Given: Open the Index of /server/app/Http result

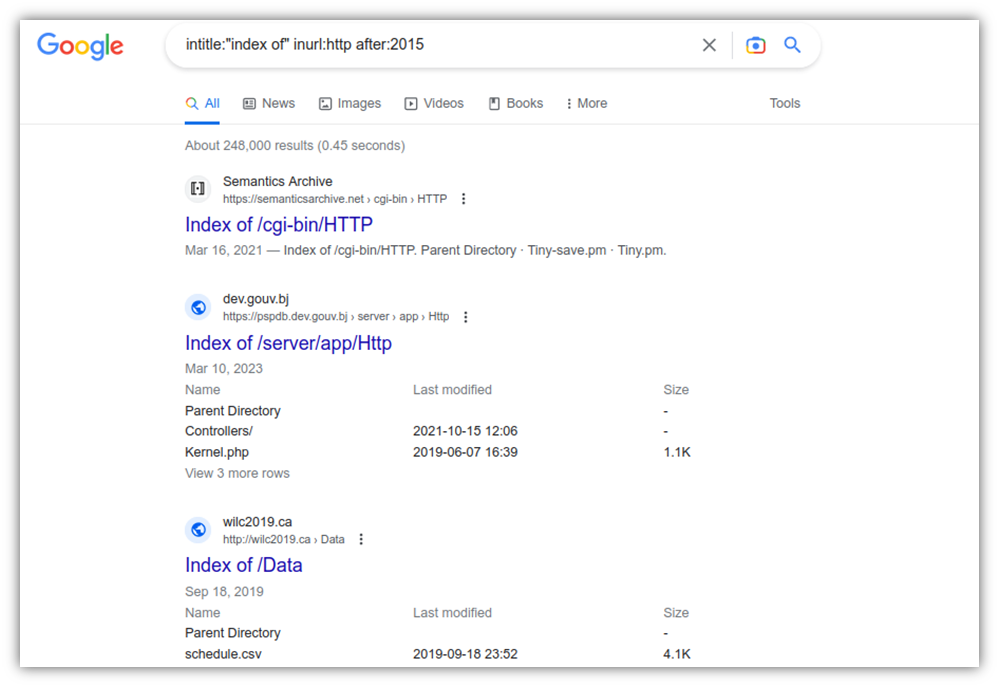Looking at the screenshot, I should [x=288, y=343].
